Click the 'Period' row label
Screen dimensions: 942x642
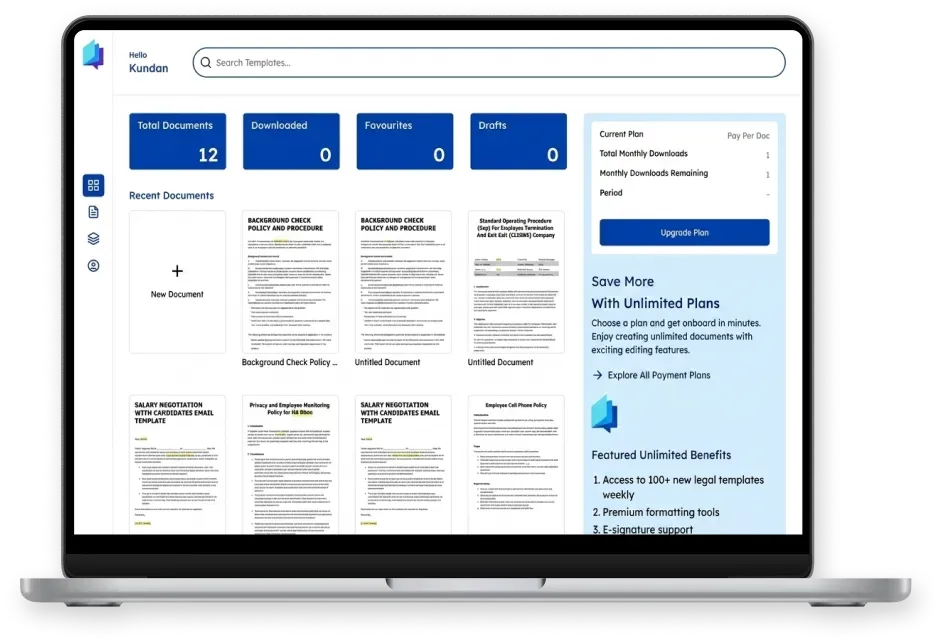[611, 193]
